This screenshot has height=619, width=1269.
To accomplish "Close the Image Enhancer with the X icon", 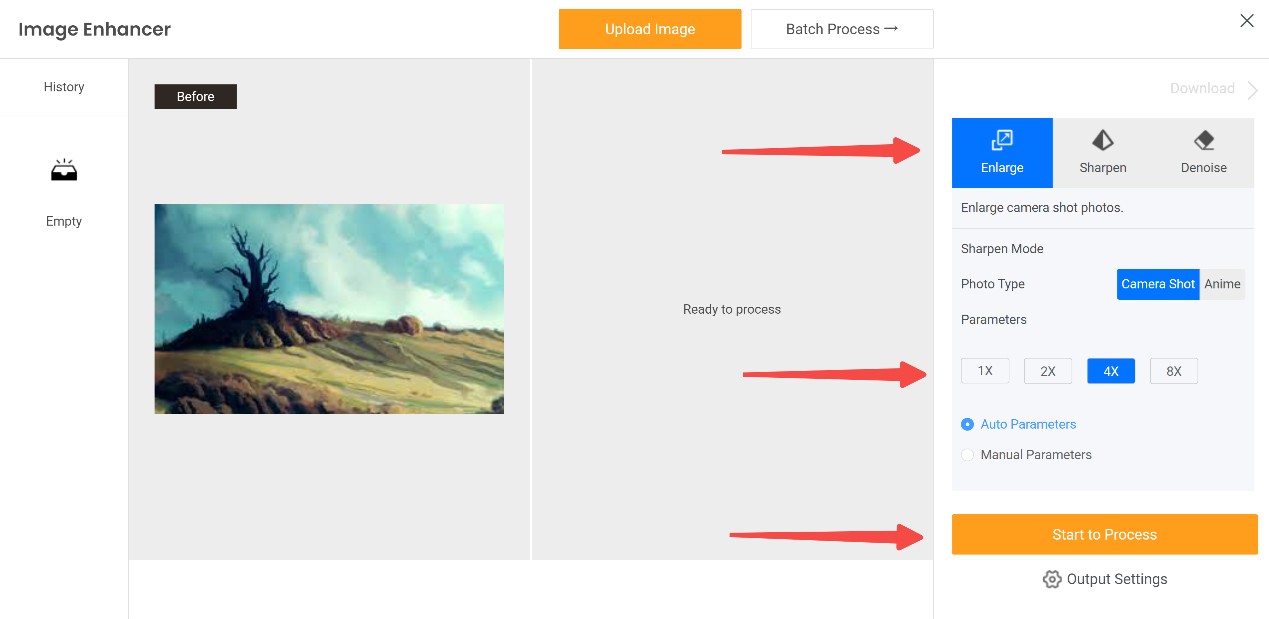I will [1247, 21].
